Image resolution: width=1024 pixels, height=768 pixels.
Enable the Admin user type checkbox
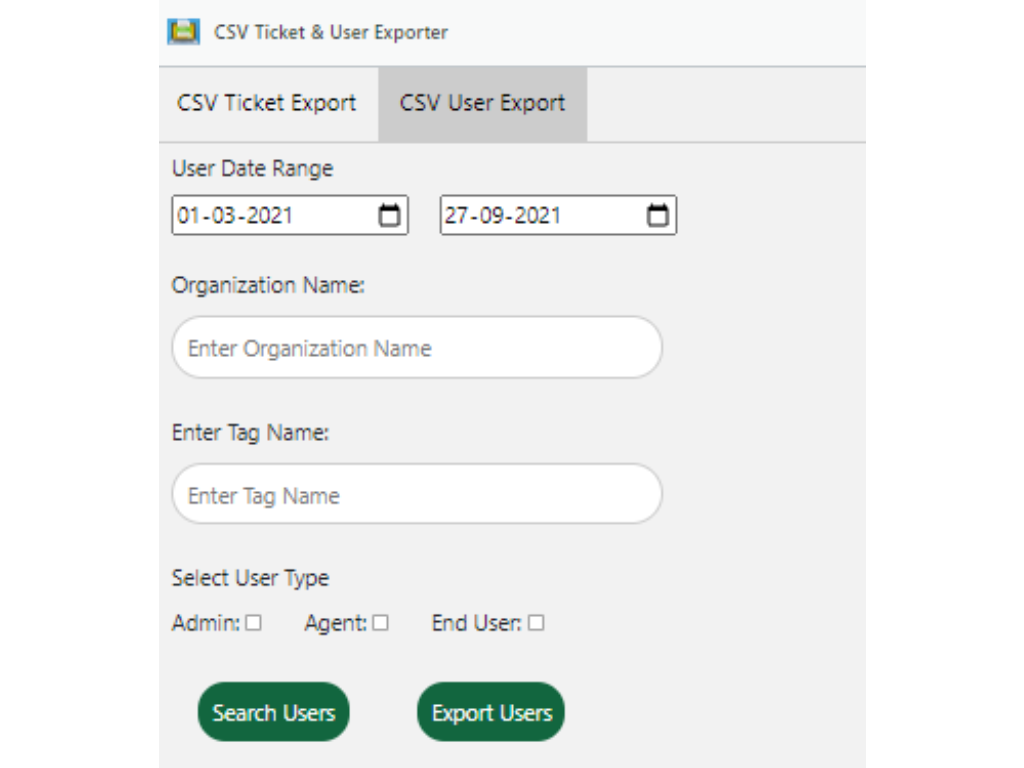[x=253, y=623]
